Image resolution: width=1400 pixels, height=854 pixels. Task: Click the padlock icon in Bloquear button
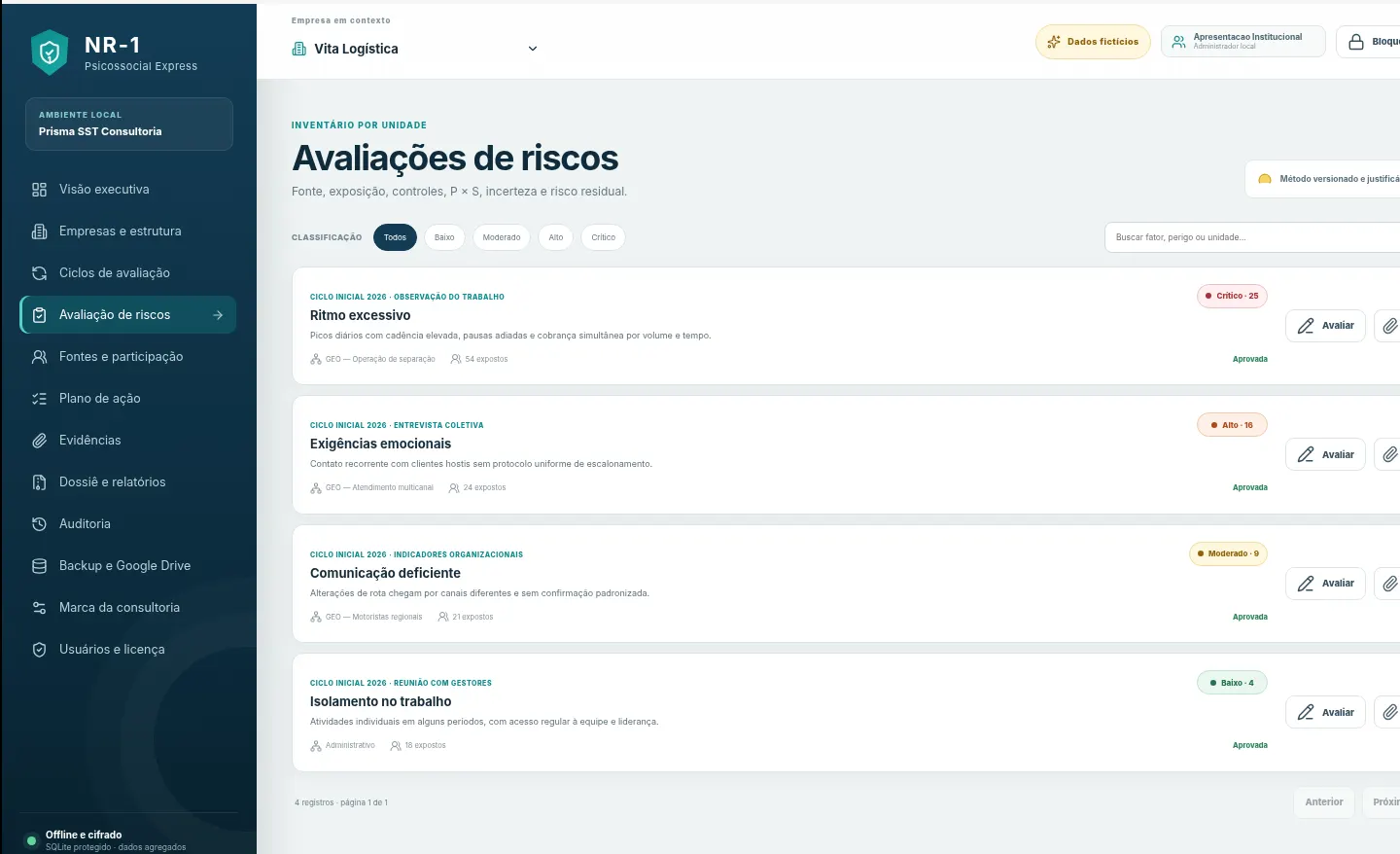click(1356, 42)
